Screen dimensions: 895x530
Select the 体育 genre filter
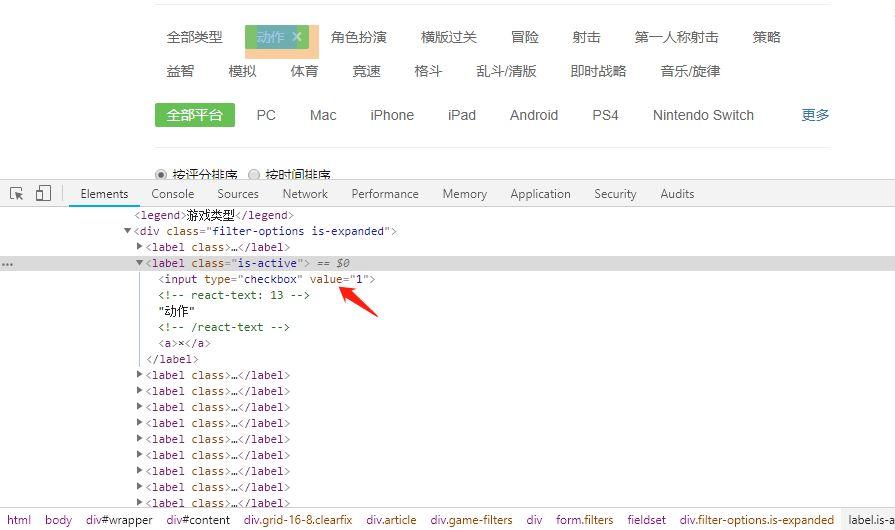(x=304, y=71)
